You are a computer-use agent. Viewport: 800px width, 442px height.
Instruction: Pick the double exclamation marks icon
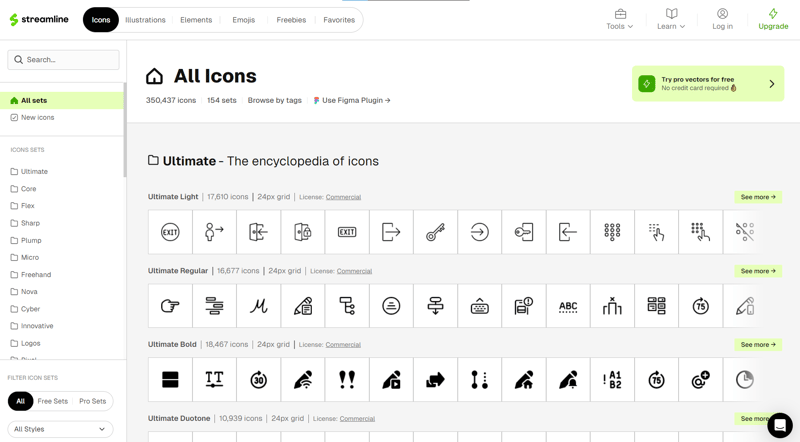coord(347,380)
